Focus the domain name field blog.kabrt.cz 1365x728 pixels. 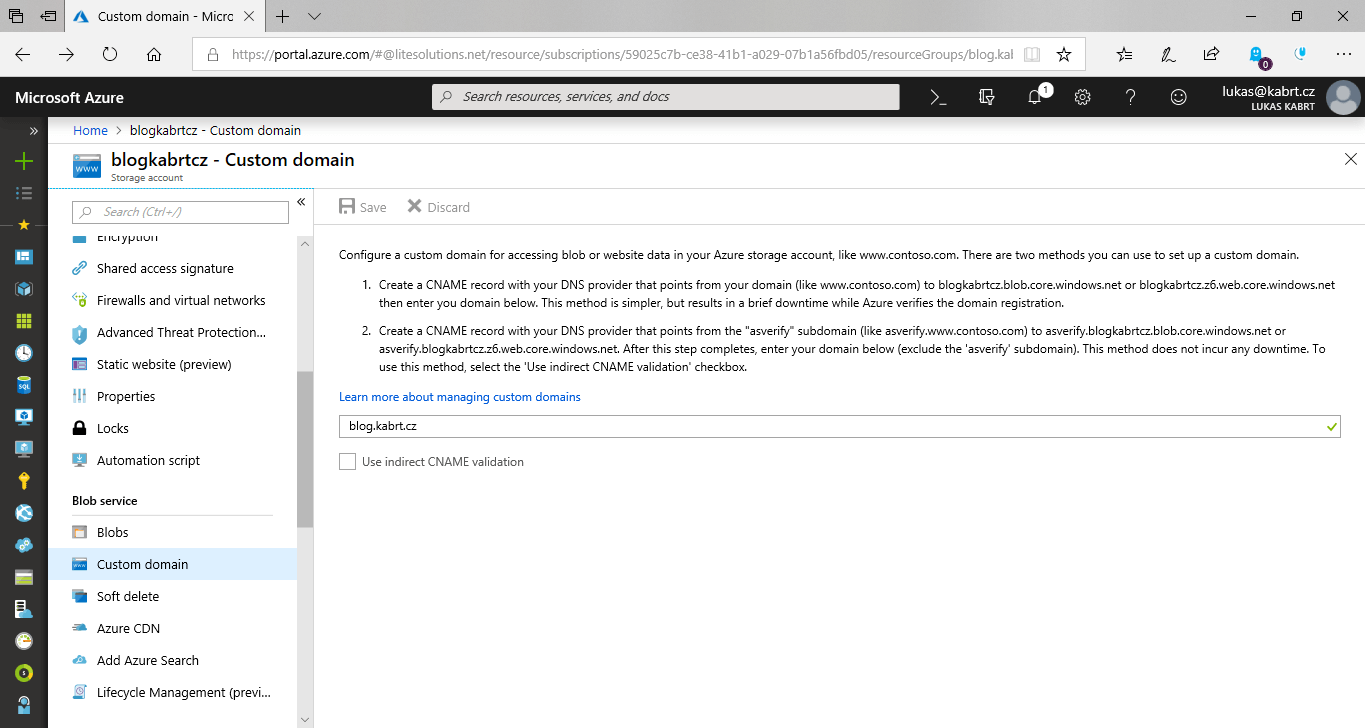pyautogui.click(x=839, y=426)
